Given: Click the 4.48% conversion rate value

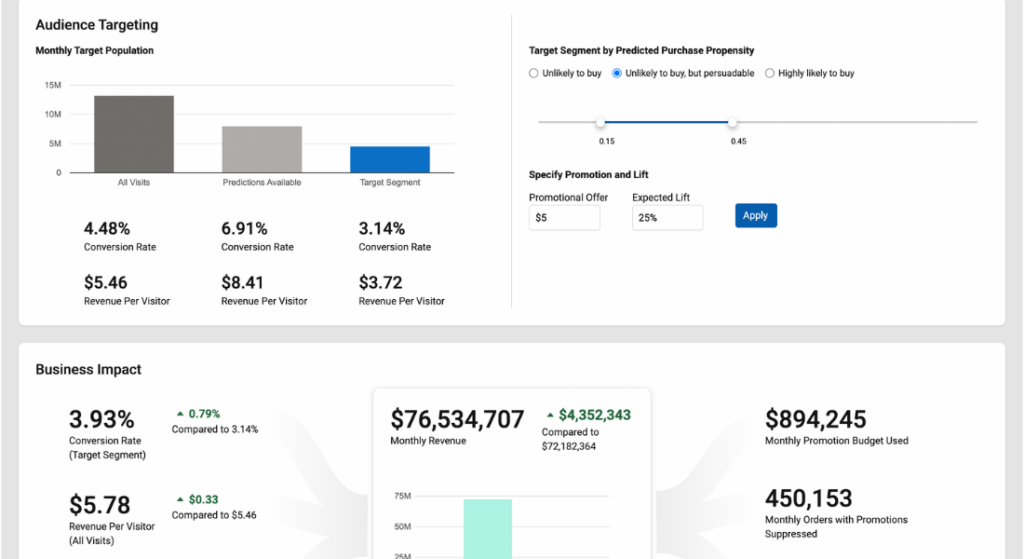Looking at the screenshot, I should coord(107,229).
